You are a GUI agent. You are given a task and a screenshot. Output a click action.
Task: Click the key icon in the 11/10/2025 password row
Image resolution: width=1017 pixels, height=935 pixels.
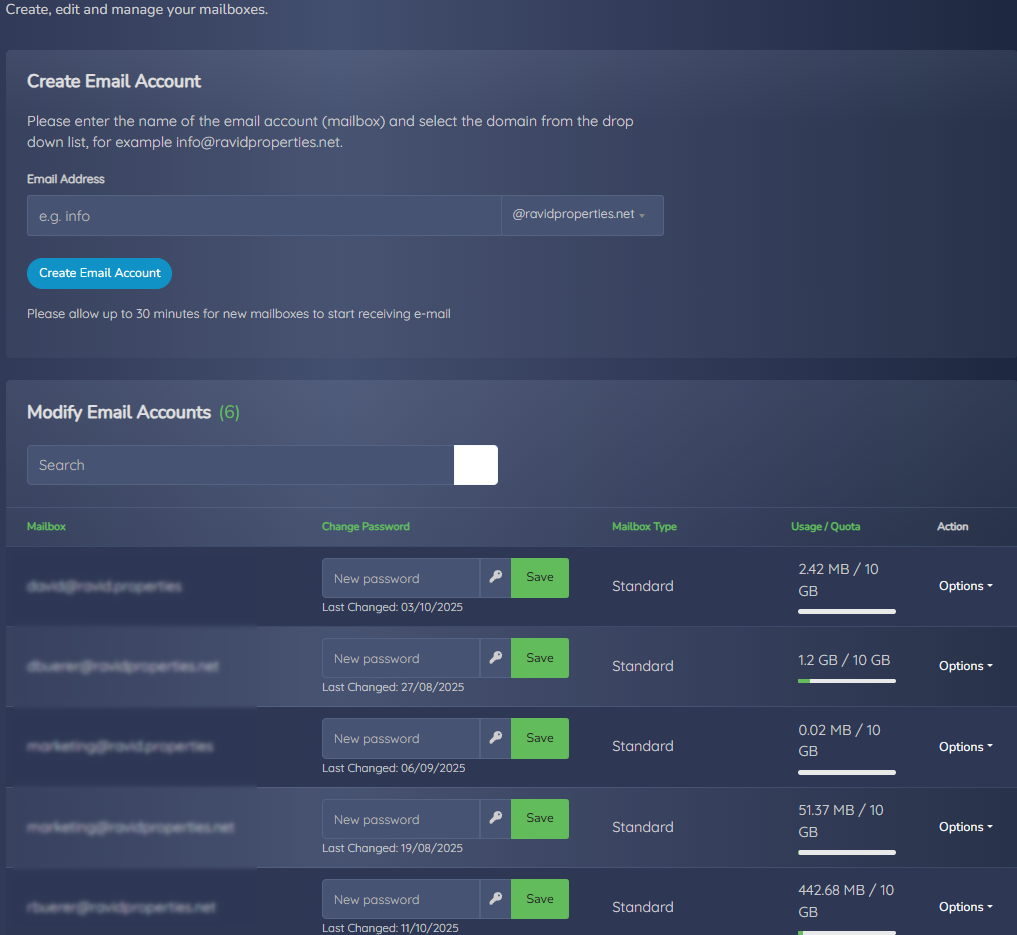point(495,899)
